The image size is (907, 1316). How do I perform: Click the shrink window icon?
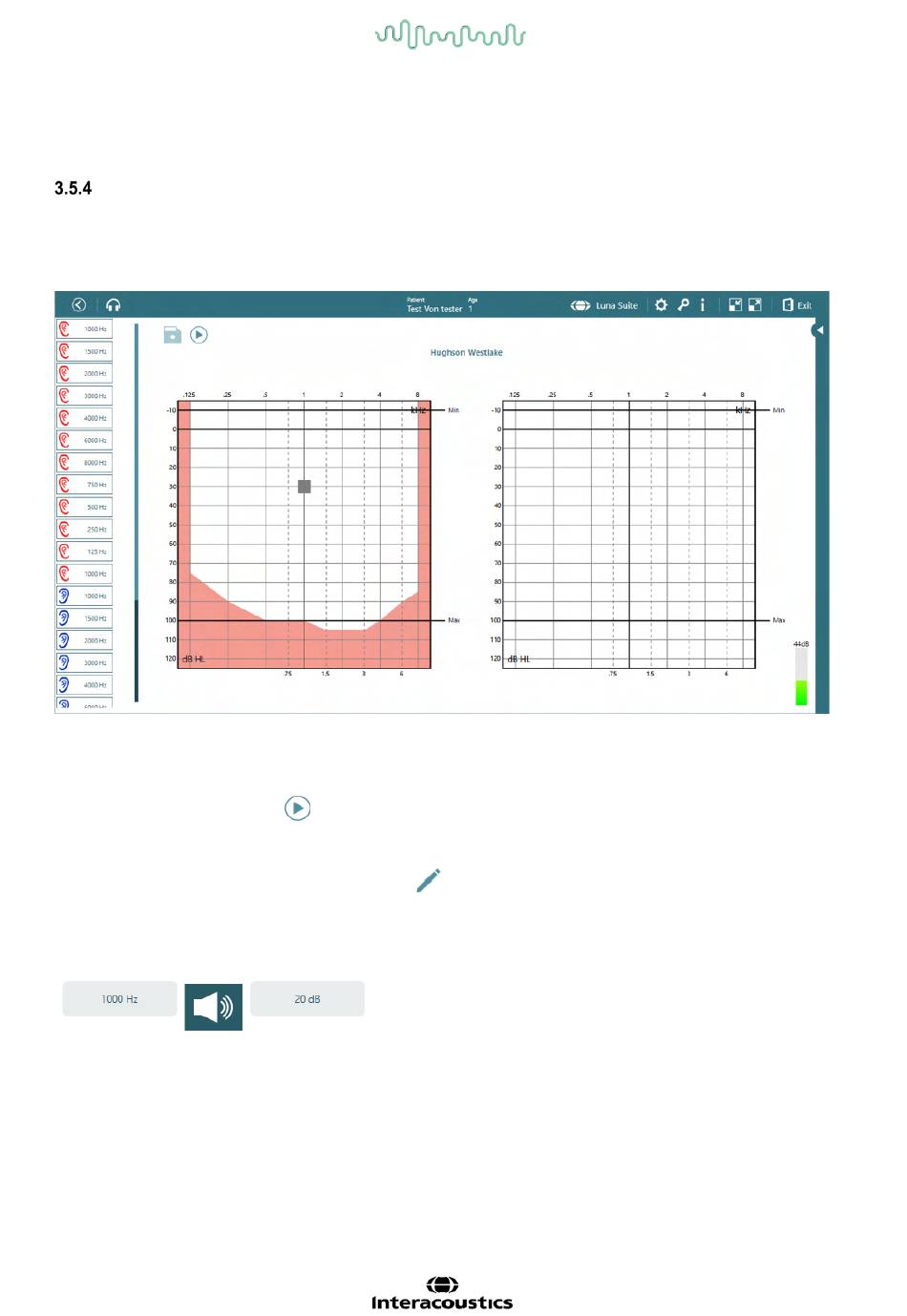pos(735,305)
